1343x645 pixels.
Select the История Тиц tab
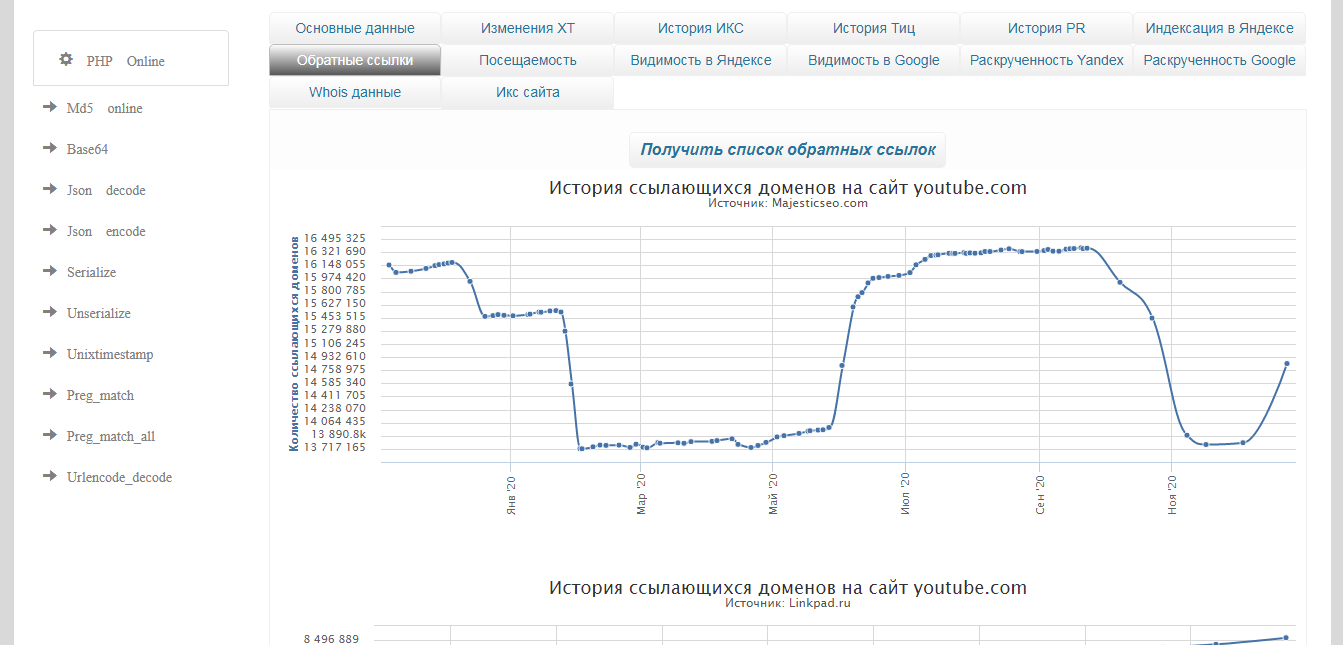point(874,28)
